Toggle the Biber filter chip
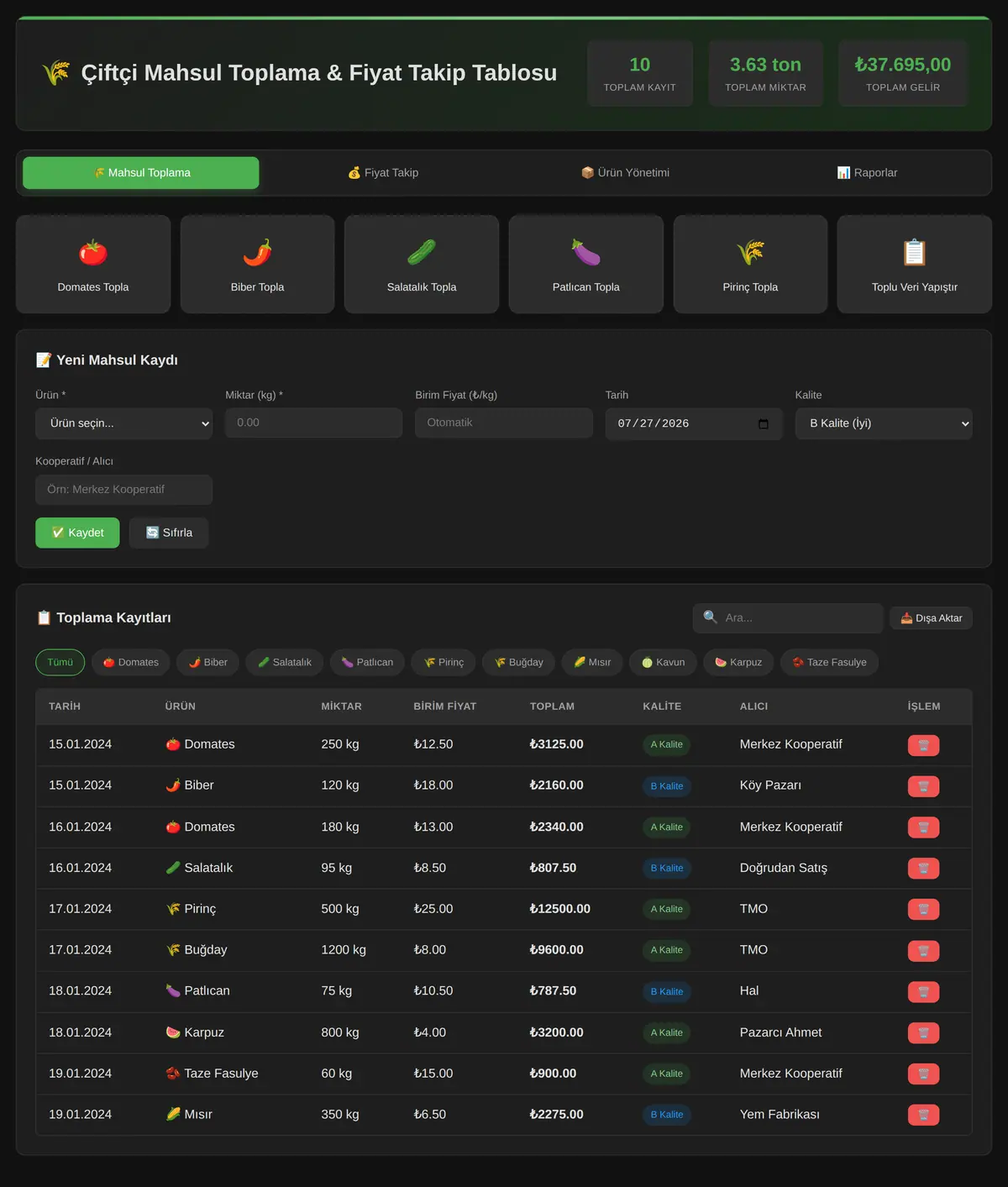Screen dimensions: 1008x1187 click(x=208, y=662)
